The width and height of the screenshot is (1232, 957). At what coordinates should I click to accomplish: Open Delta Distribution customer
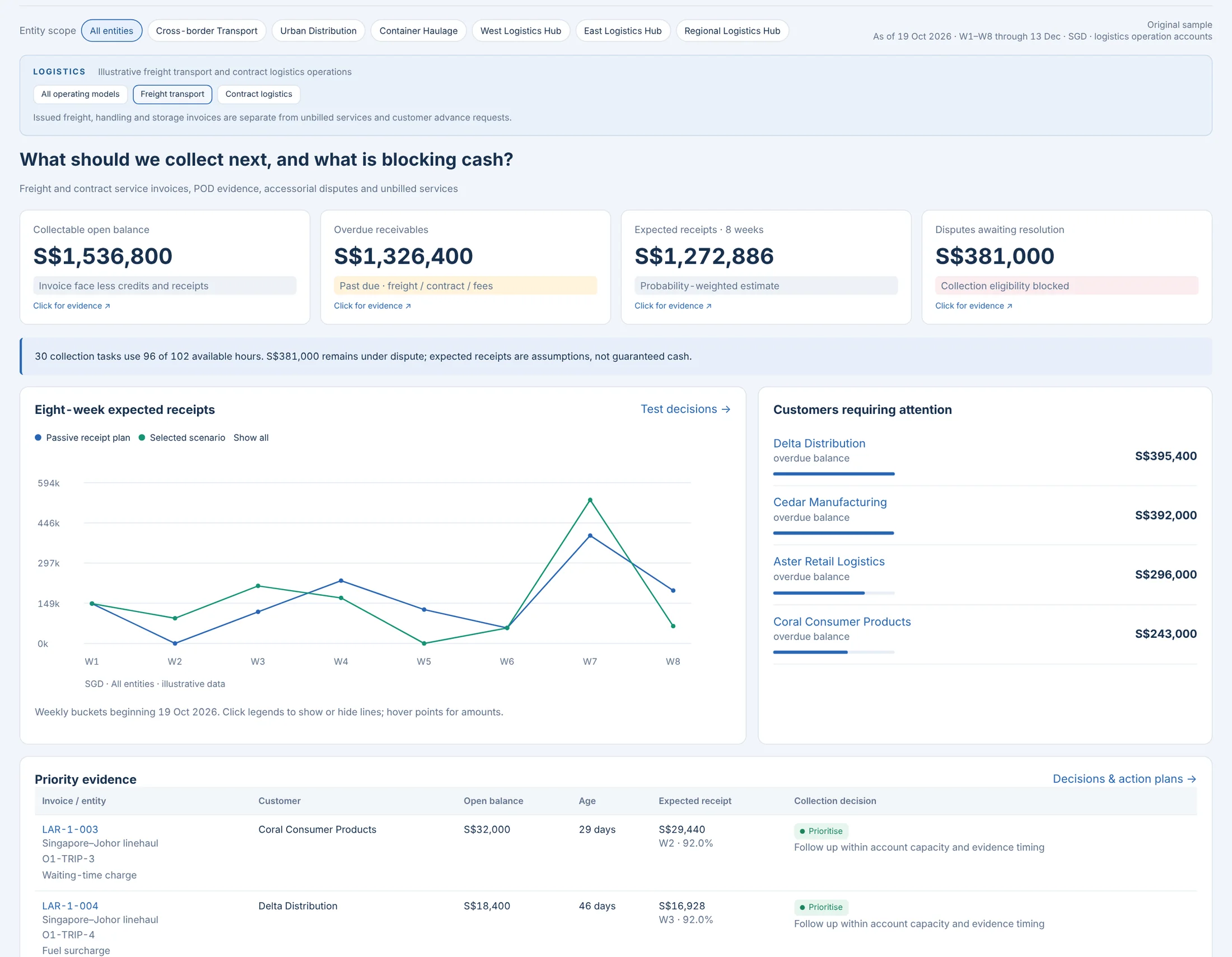[819, 444]
